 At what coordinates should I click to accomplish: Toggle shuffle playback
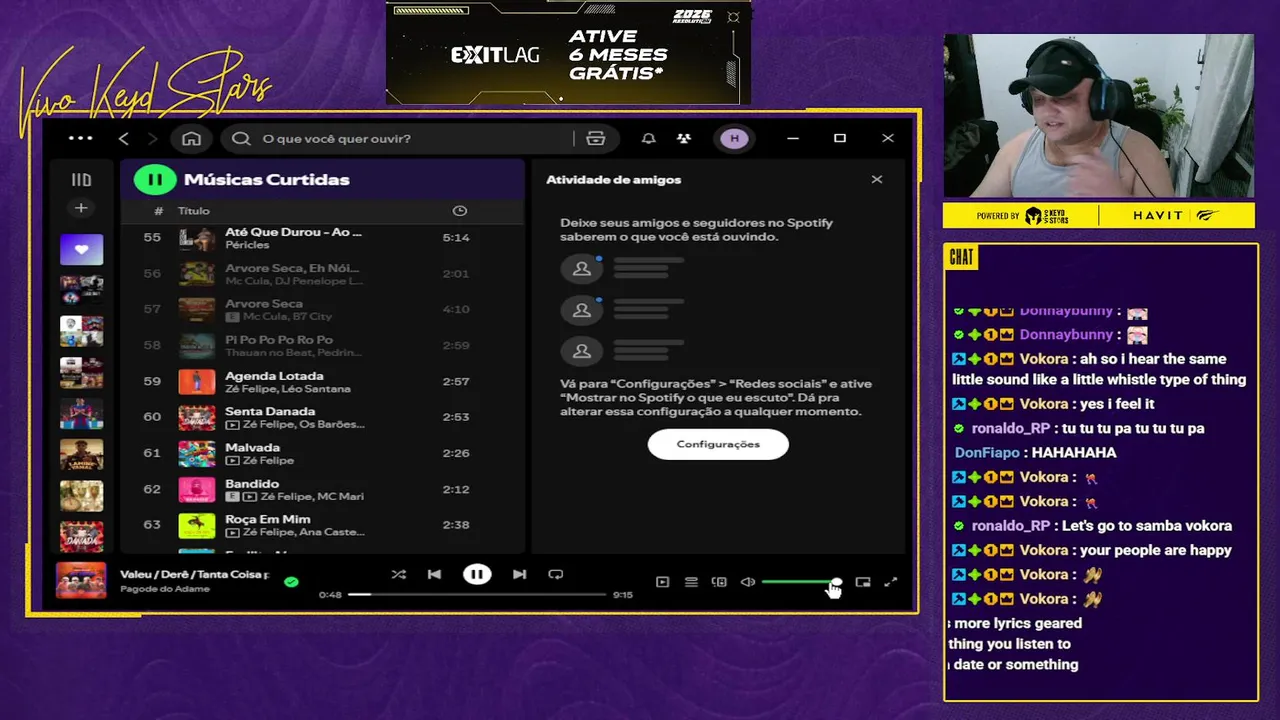click(x=399, y=574)
